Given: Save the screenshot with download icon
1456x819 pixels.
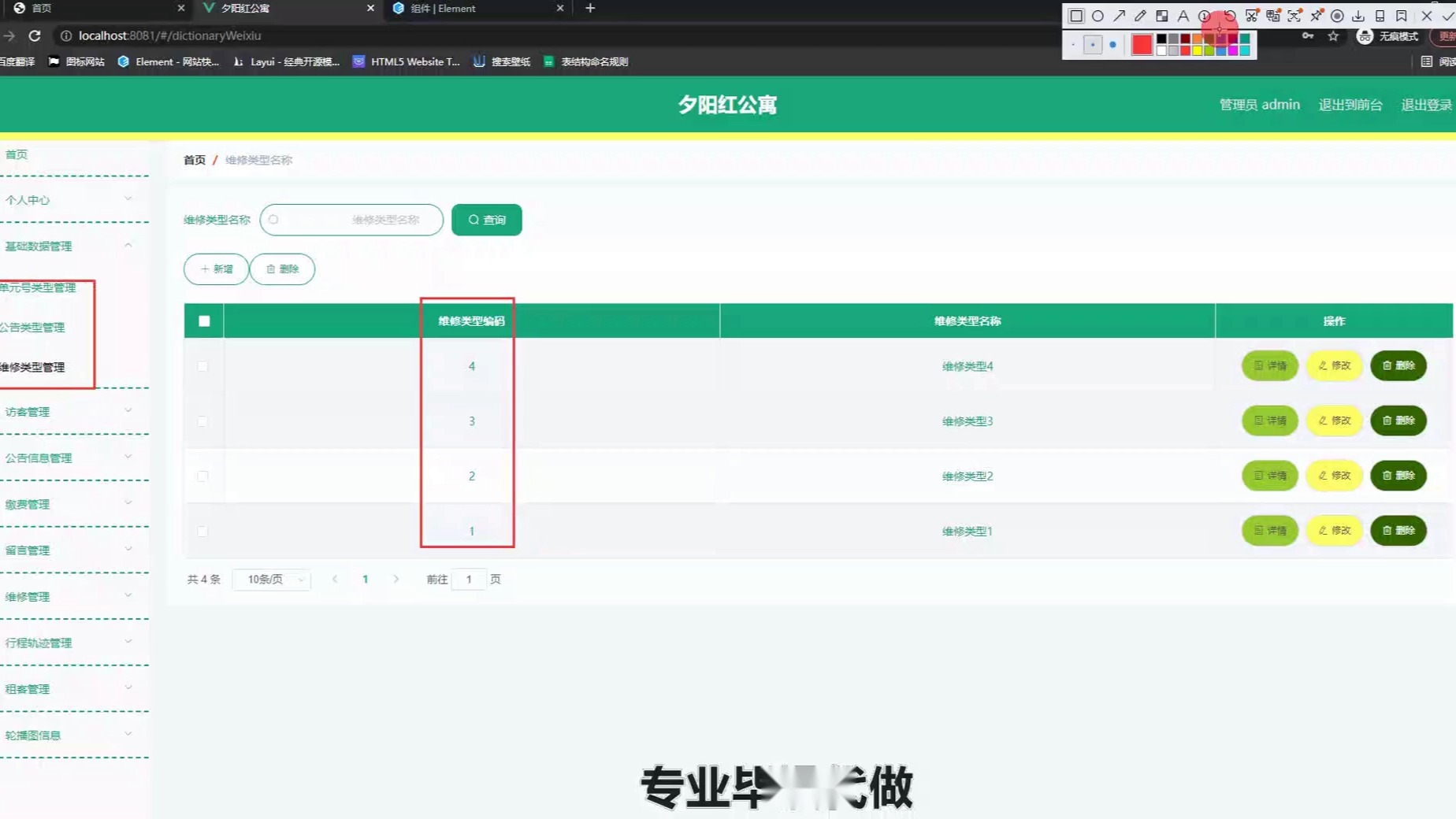Looking at the screenshot, I should pyautogui.click(x=1358, y=16).
